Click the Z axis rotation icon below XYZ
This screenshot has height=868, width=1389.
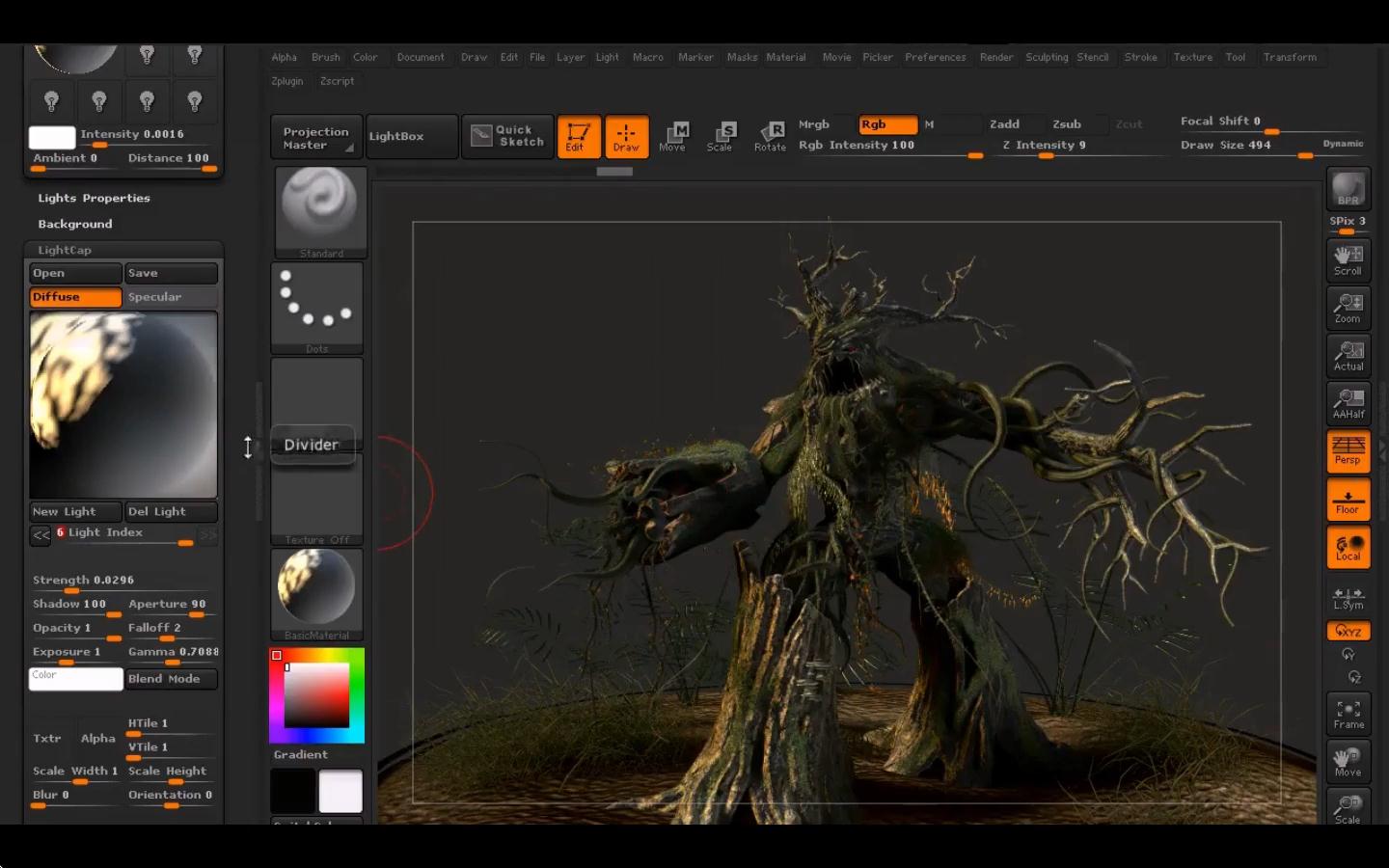pos(1354,677)
